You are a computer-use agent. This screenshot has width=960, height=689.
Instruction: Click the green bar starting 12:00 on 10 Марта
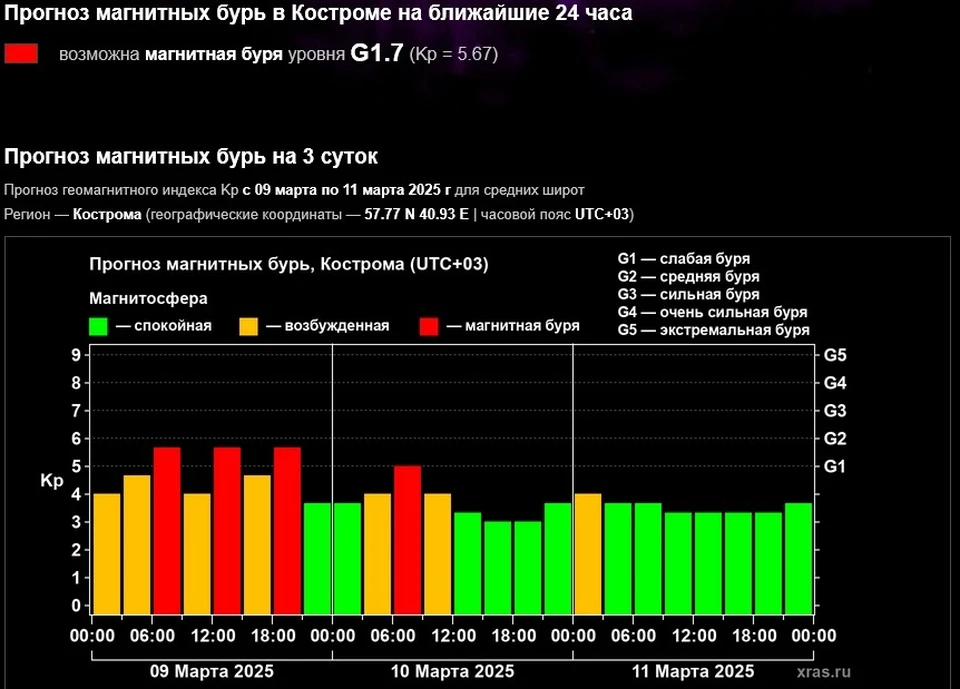pyautogui.click(x=467, y=563)
